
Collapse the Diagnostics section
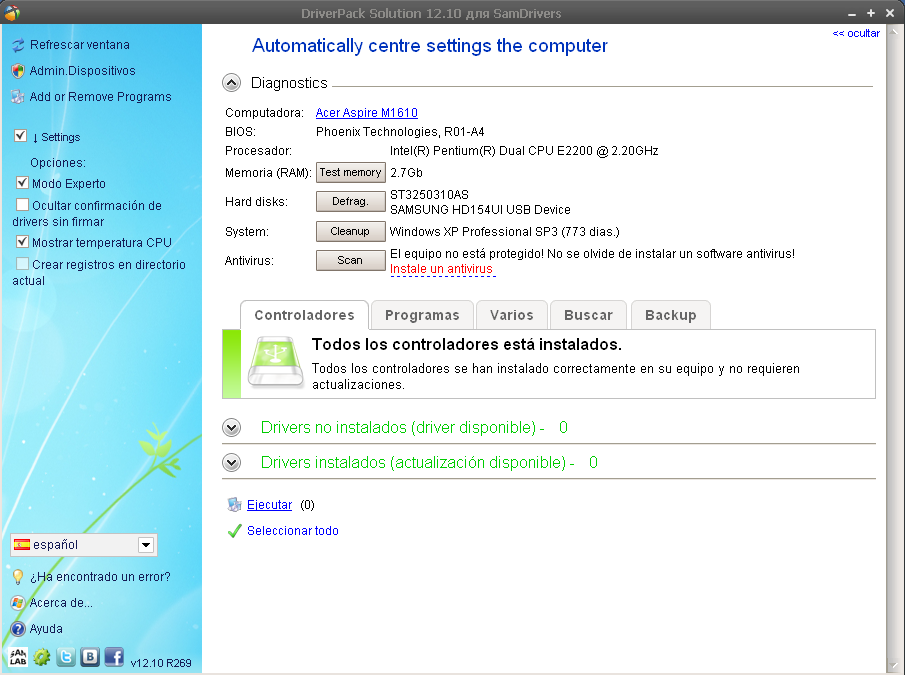231,83
